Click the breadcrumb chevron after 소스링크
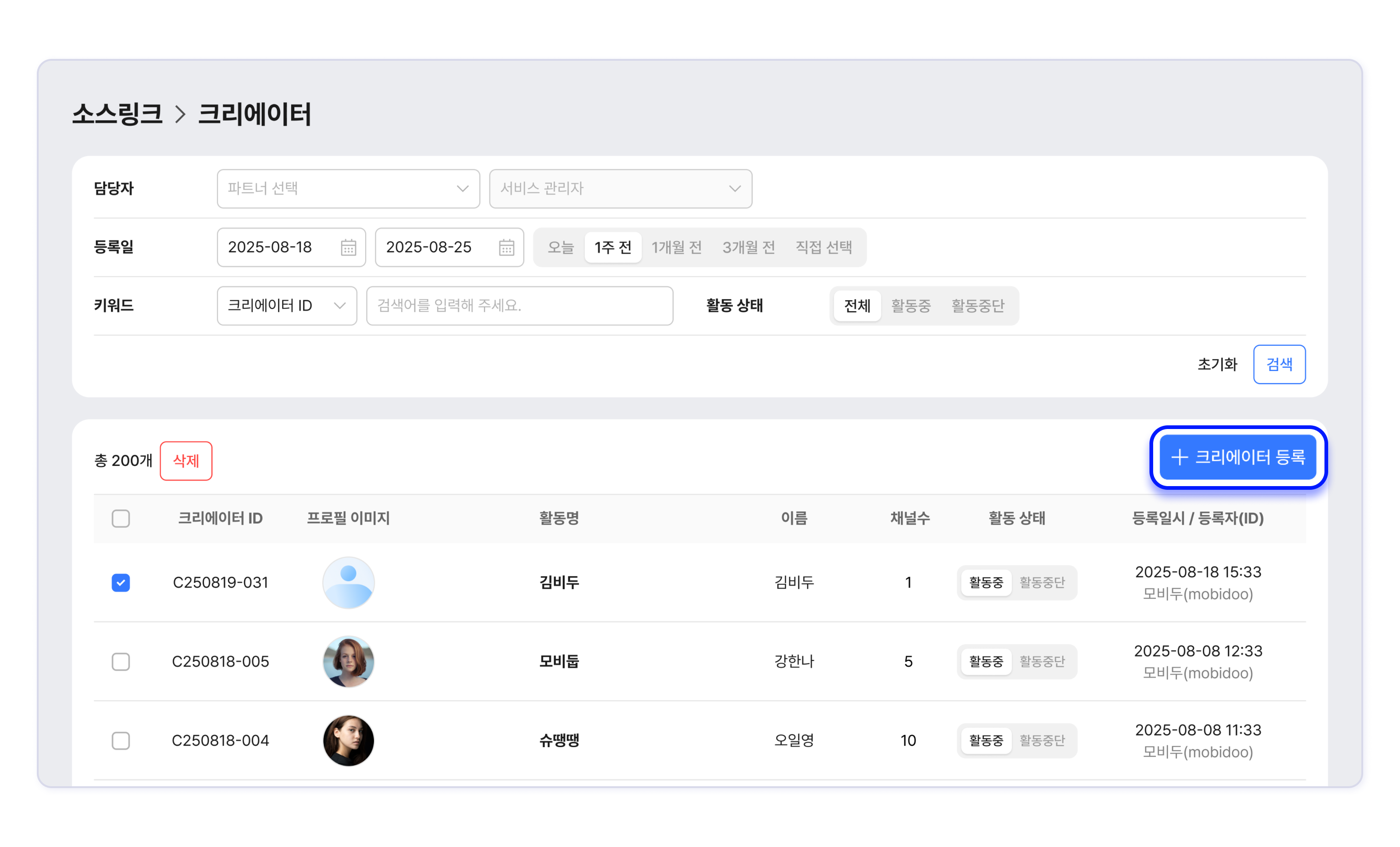 181,114
